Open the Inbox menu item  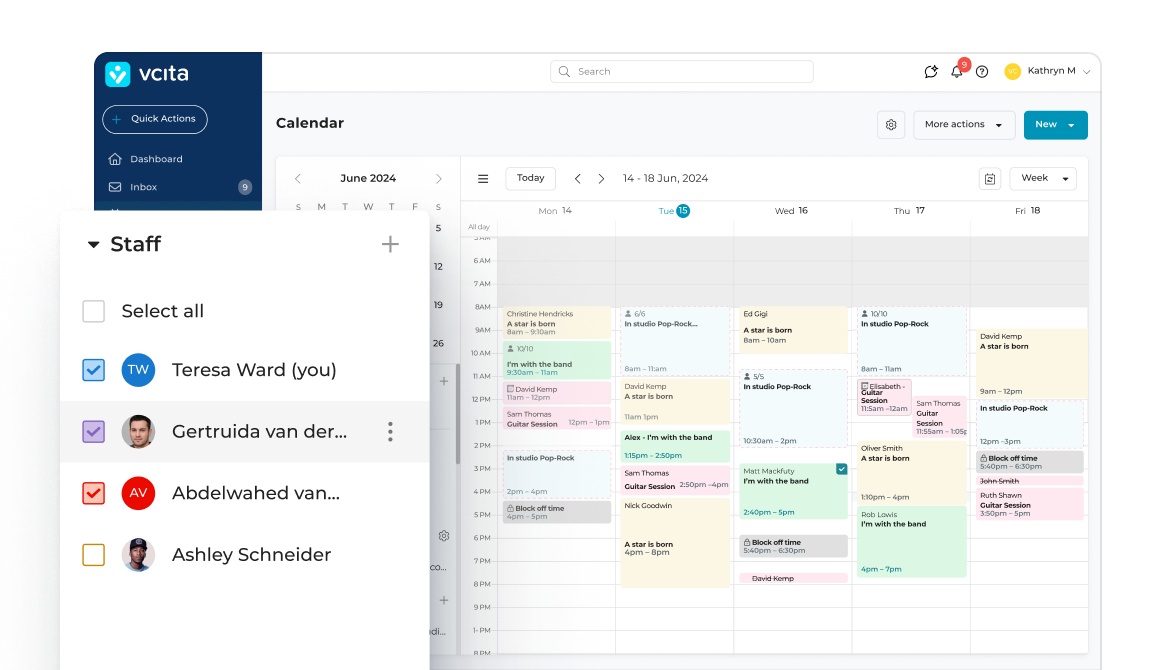pyautogui.click(x=143, y=187)
